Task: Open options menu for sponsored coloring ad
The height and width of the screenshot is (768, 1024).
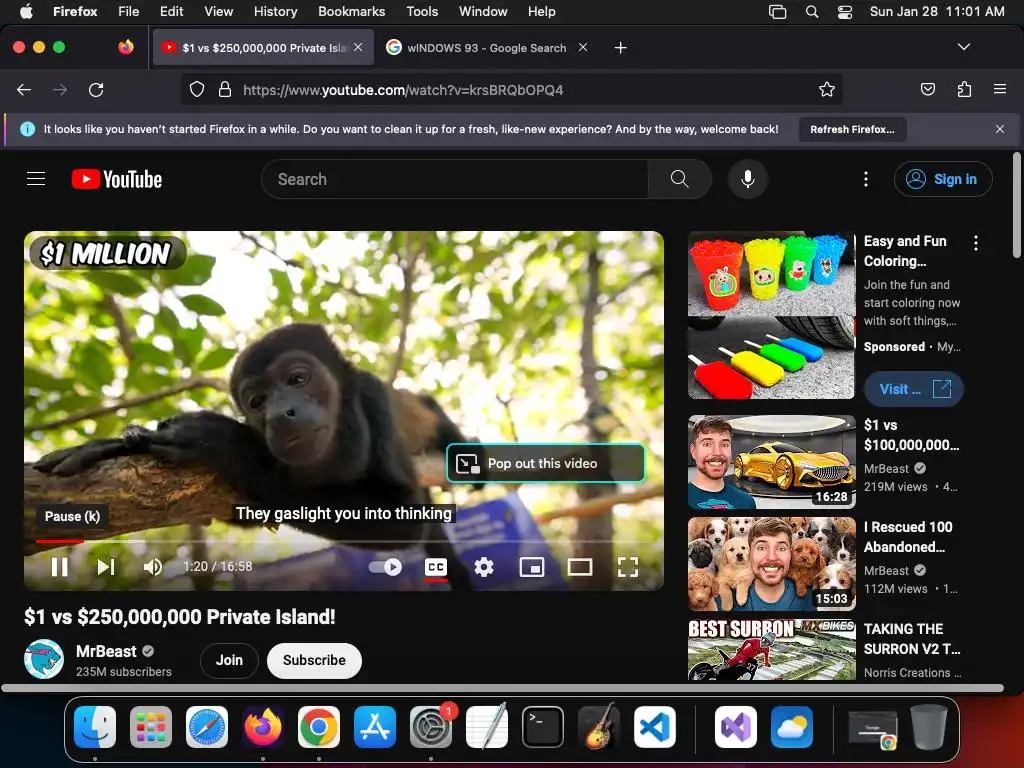Action: (976, 243)
